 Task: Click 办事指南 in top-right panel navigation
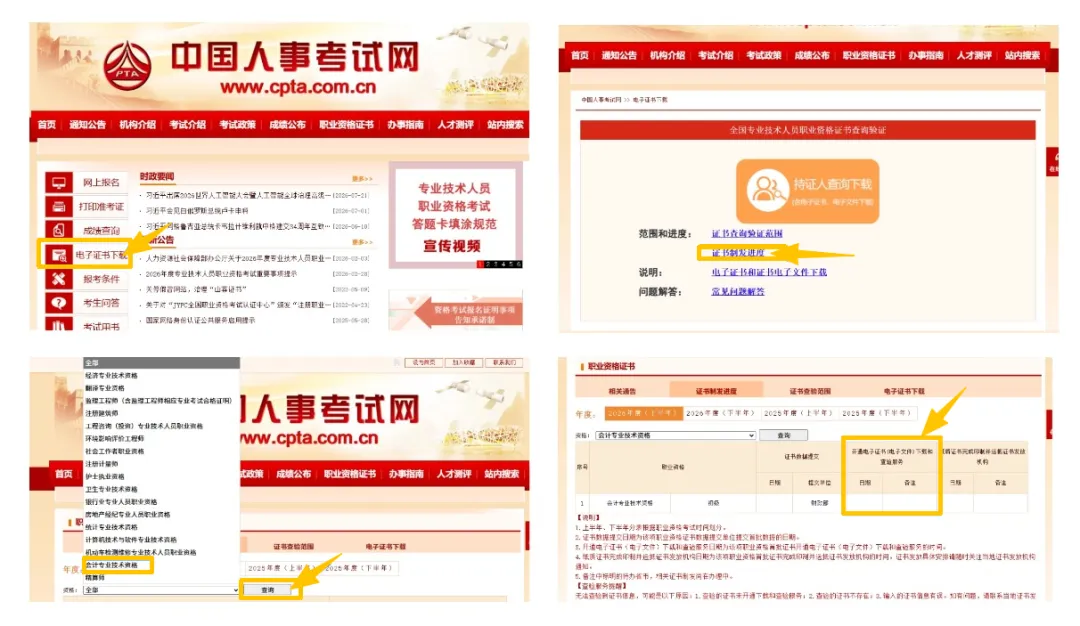click(x=926, y=55)
